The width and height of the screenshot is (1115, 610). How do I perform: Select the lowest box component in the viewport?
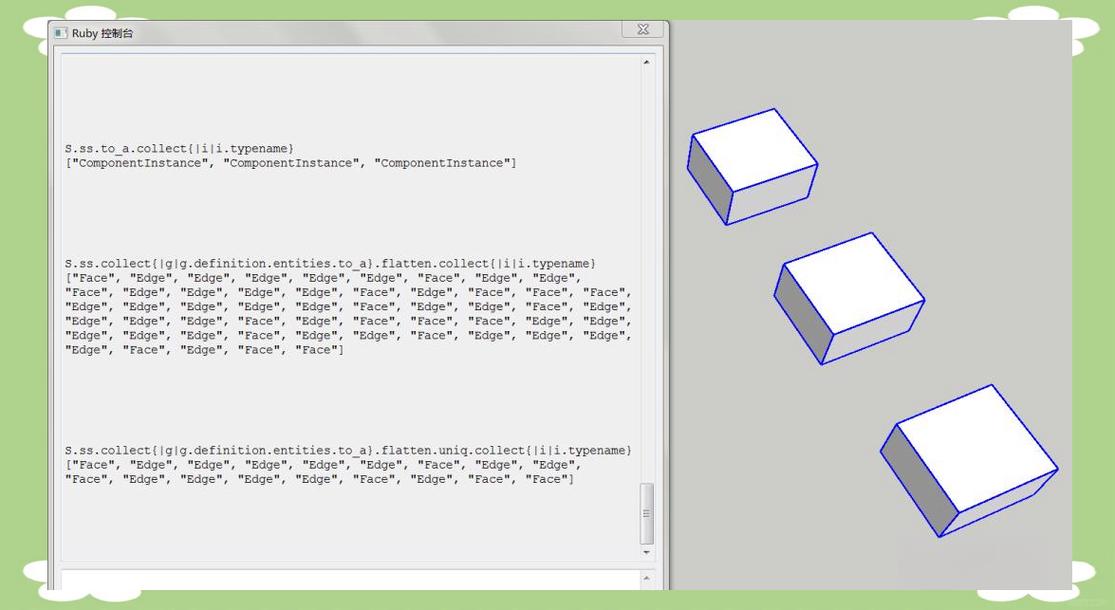coord(969,461)
